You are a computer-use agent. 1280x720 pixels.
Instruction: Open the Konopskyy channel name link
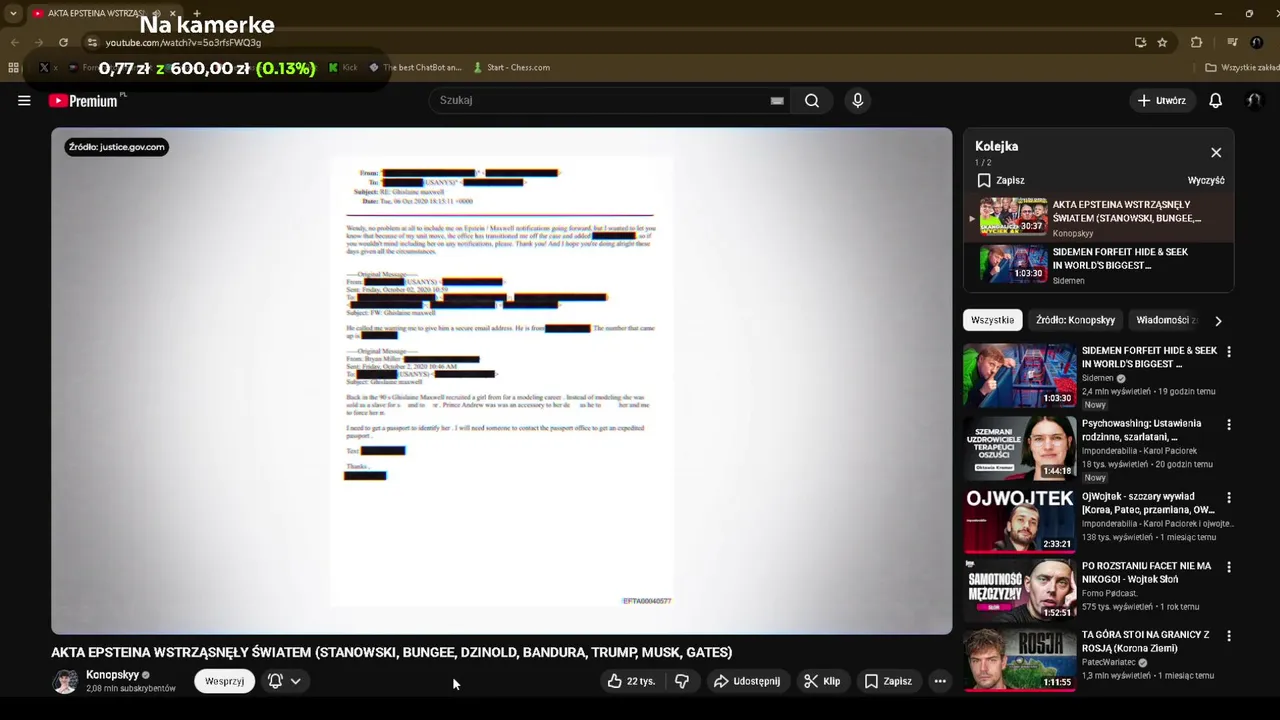click(112, 675)
